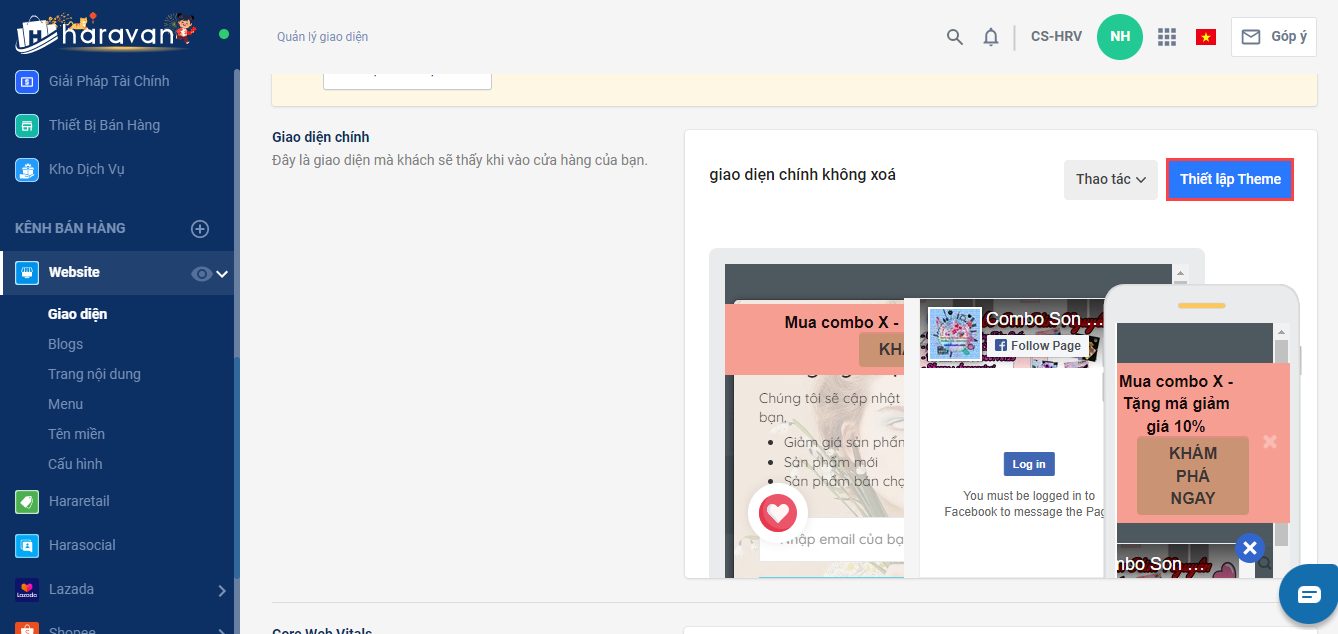Image resolution: width=1338 pixels, height=634 pixels.
Task: Open the live chat support bubble
Action: tap(1309, 594)
